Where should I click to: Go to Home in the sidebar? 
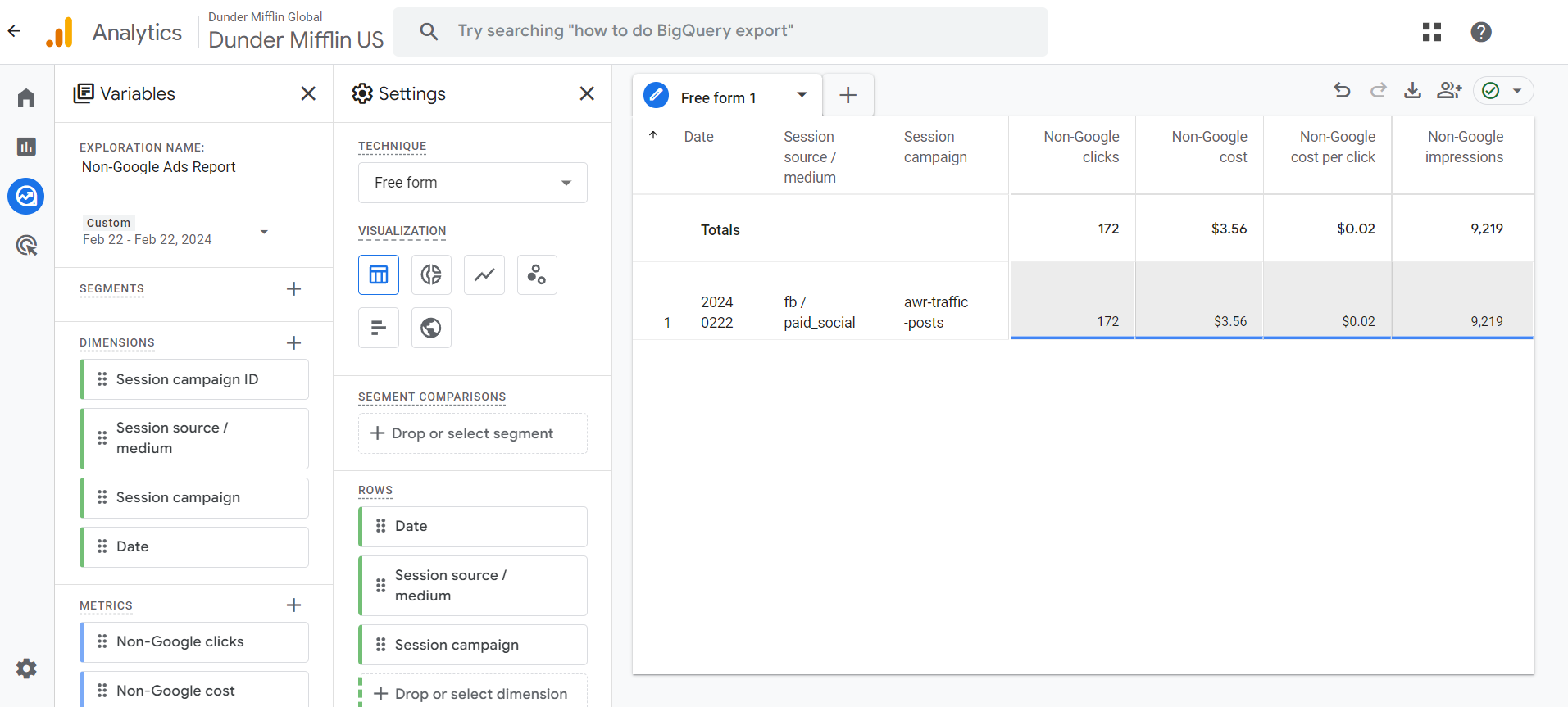(x=26, y=97)
